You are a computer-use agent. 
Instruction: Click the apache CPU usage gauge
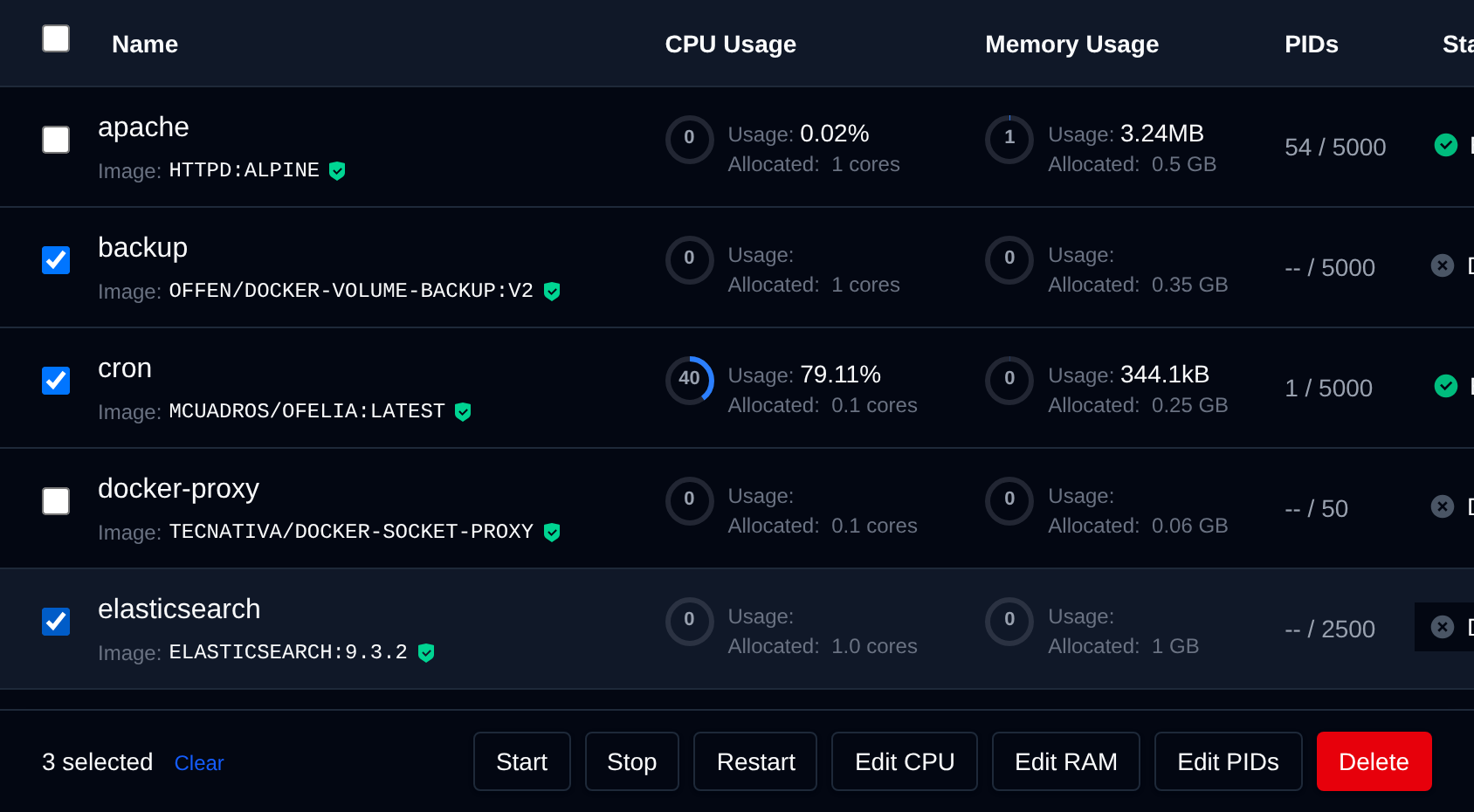point(690,140)
